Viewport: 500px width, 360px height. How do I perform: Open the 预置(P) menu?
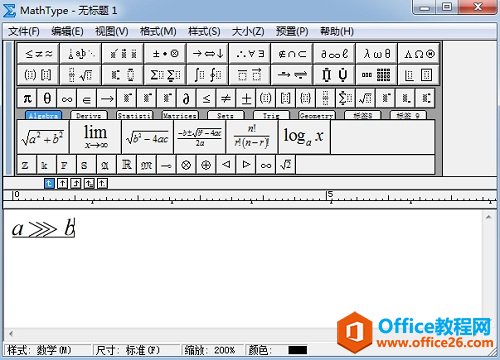pyautogui.click(x=292, y=32)
